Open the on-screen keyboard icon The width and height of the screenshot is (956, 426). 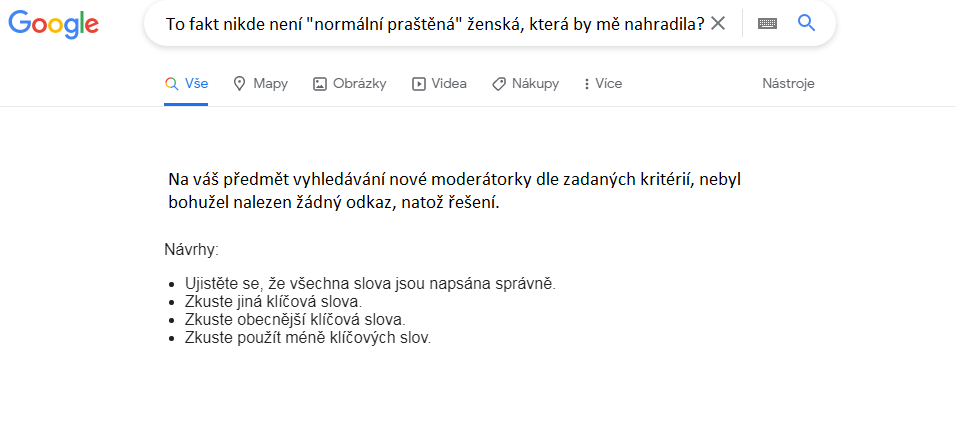[x=767, y=24]
